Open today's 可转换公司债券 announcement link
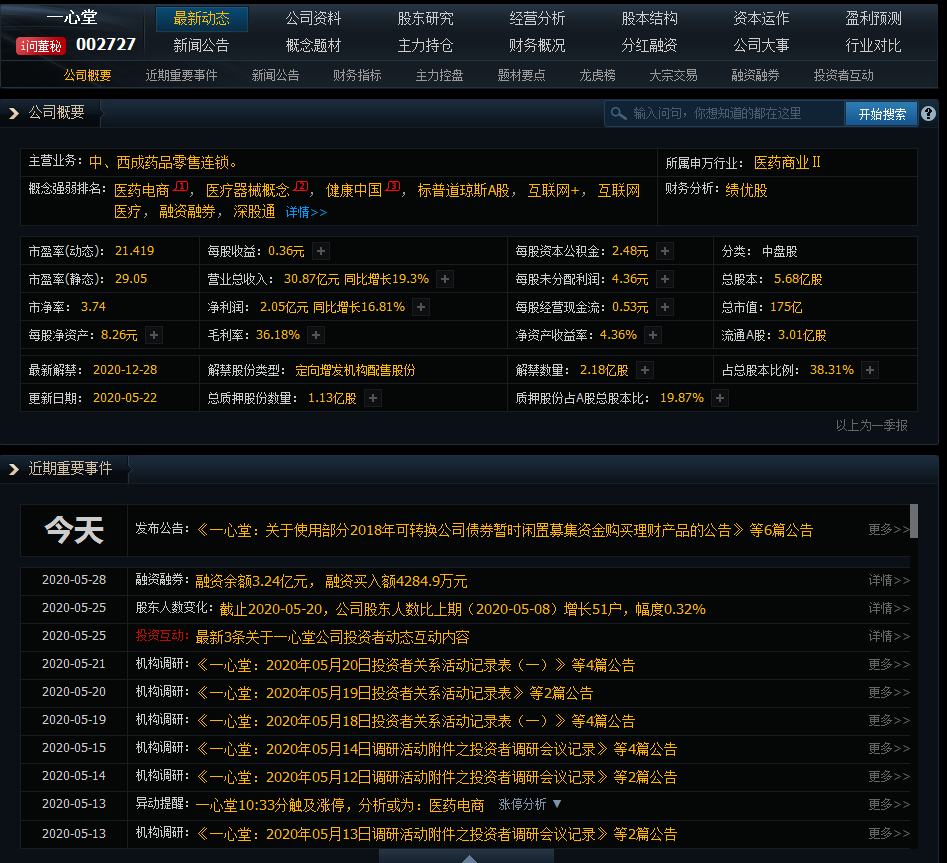The width and height of the screenshot is (947, 863). (504, 530)
